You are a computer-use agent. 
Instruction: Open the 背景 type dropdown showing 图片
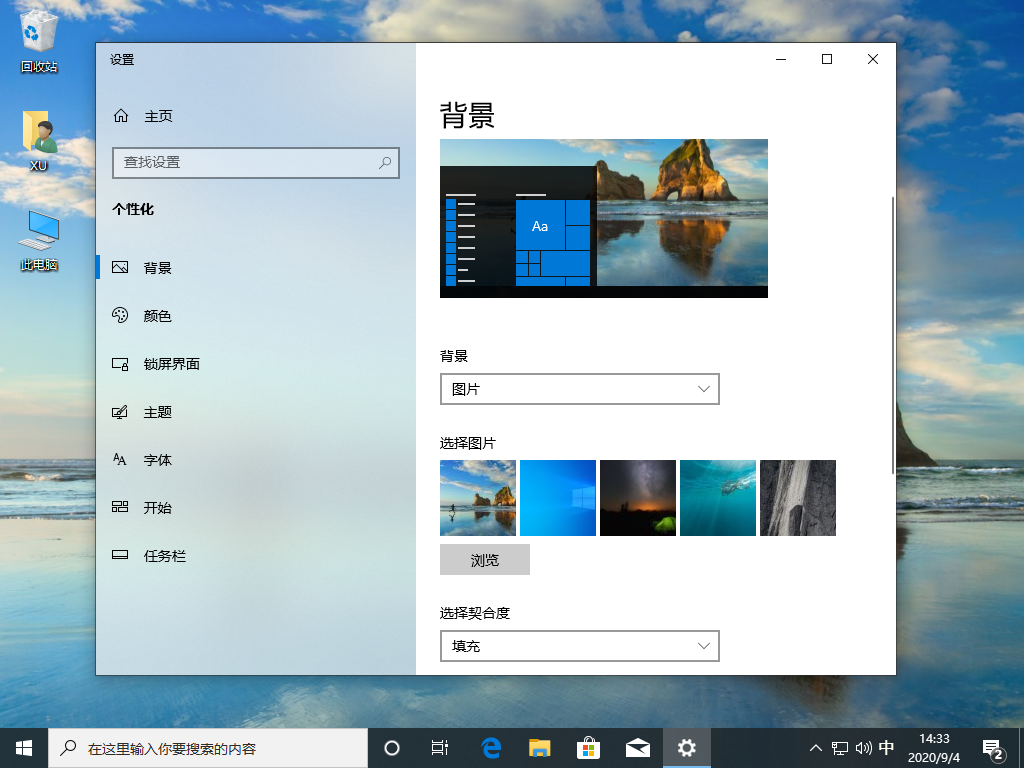(580, 389)
